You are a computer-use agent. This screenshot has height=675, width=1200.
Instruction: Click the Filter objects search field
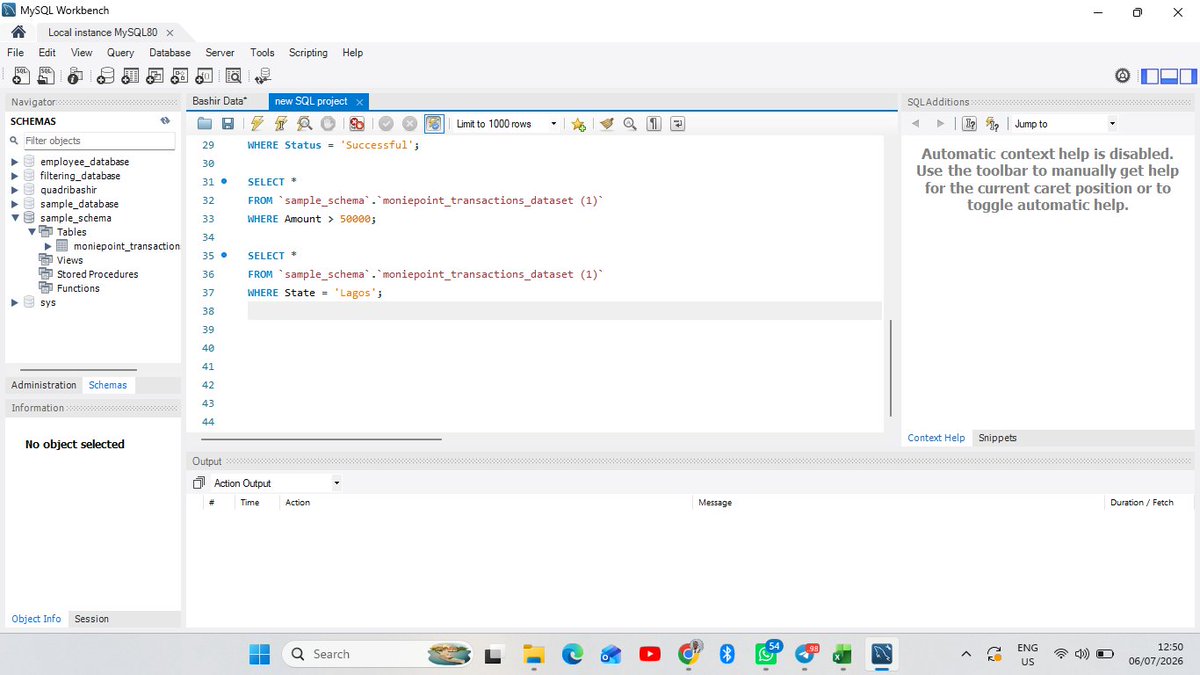pos(98,141)
